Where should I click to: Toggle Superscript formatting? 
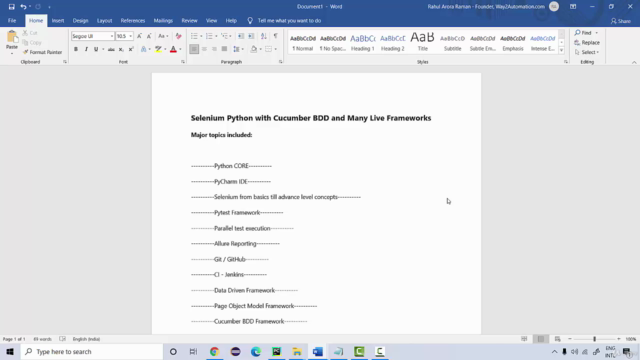tap(131, 49)
